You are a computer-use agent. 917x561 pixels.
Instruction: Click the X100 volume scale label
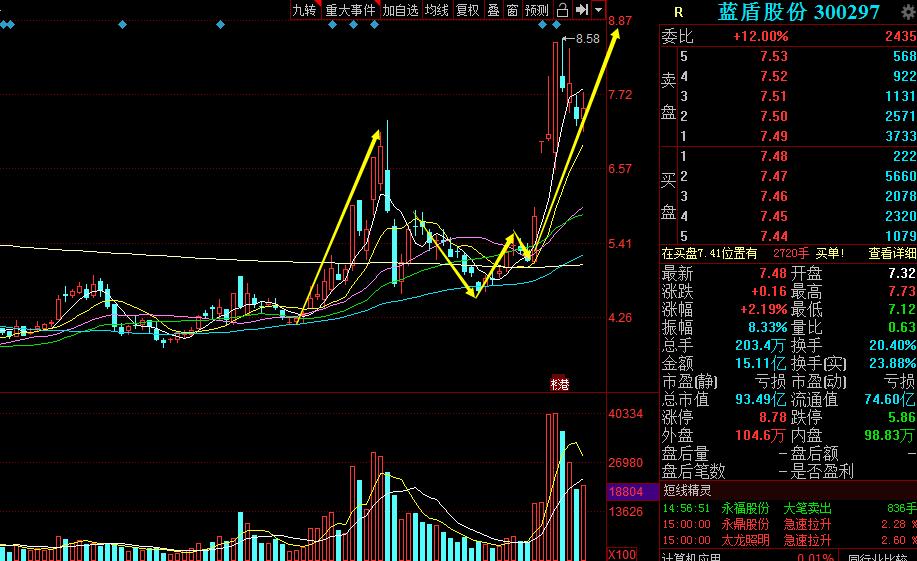[x=621, y=554]
